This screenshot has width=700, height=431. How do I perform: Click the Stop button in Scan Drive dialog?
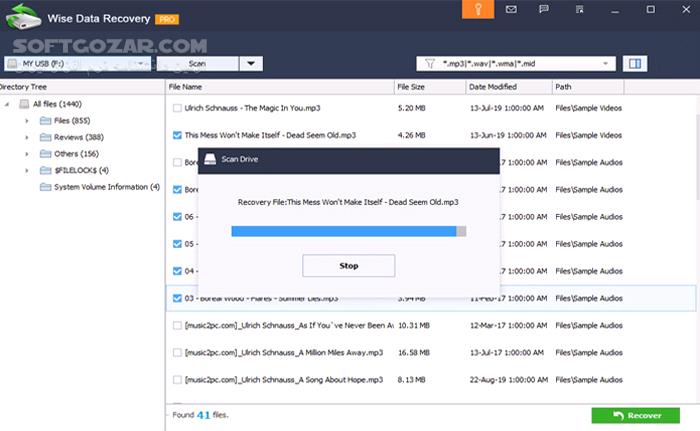tap(349, 266)
